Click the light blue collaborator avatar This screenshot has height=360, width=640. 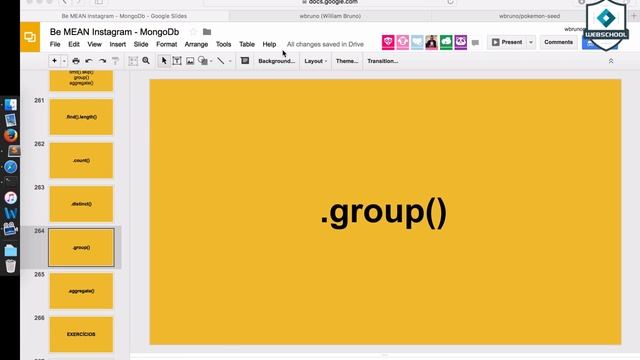[x=417, y=42]
